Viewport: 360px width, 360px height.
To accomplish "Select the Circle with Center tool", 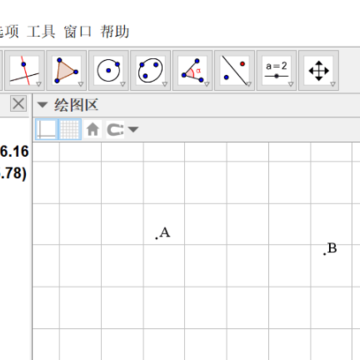I will coord(109,70).
